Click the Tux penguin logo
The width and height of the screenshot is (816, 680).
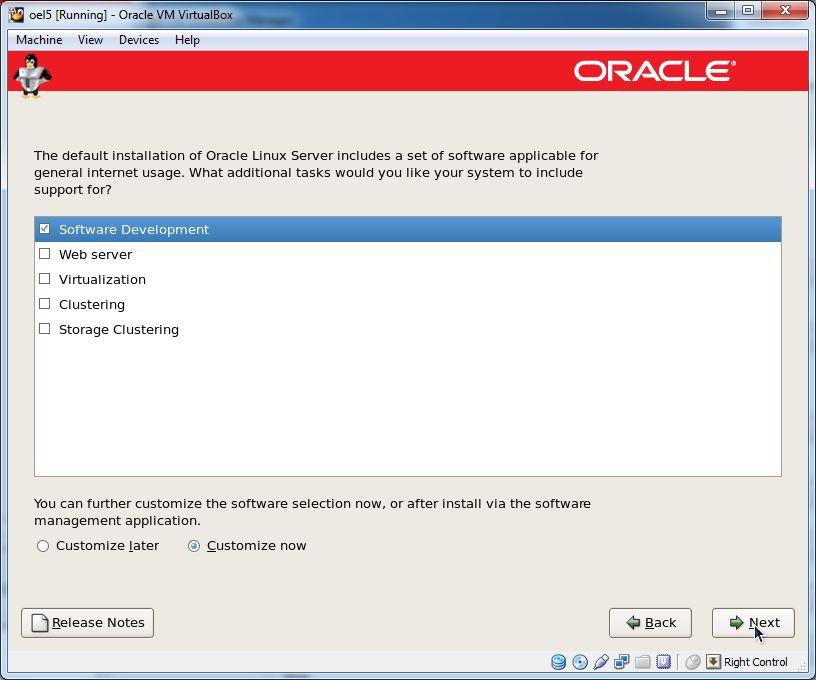[x=32, y=76]
